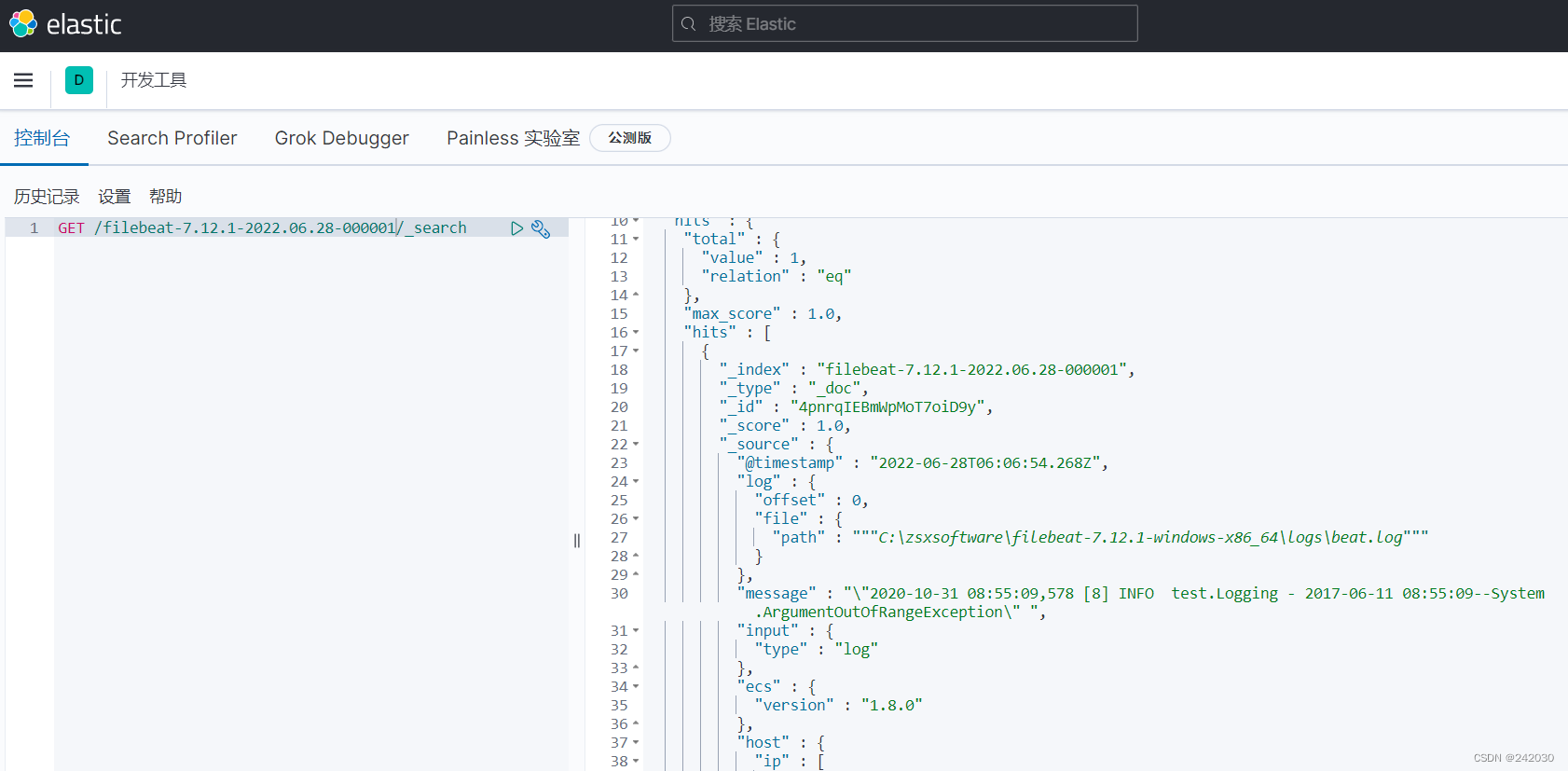The height and width of the screenshot is (771, 1568).
Task: Open 帮助 help
Action: click(165, 197)
